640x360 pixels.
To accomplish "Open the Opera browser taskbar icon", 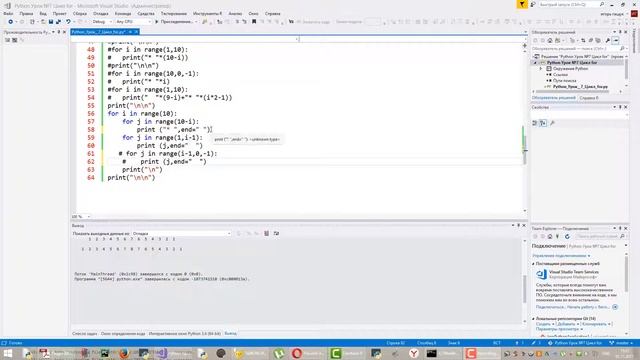I will click(x=297, y=353).
